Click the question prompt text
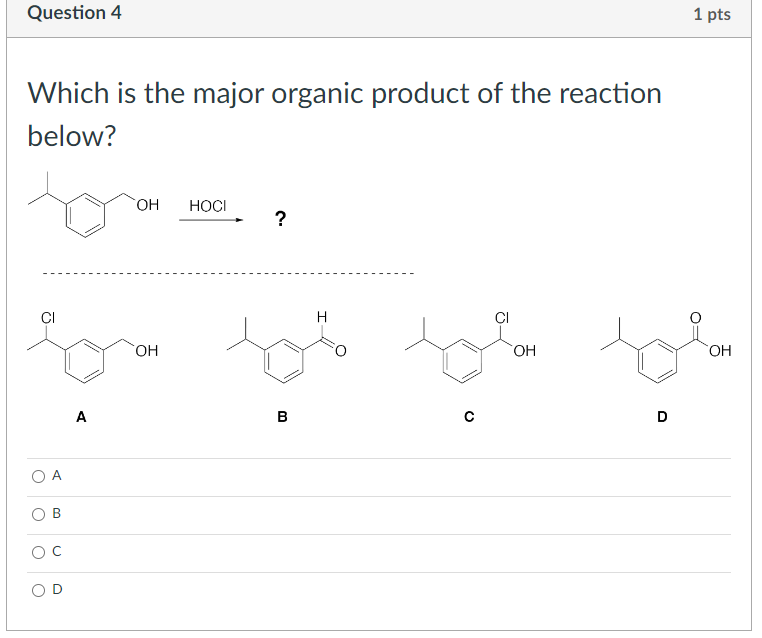Image resolution: width=762 pixels, height=638 pixels. click(x=345, y=114)
